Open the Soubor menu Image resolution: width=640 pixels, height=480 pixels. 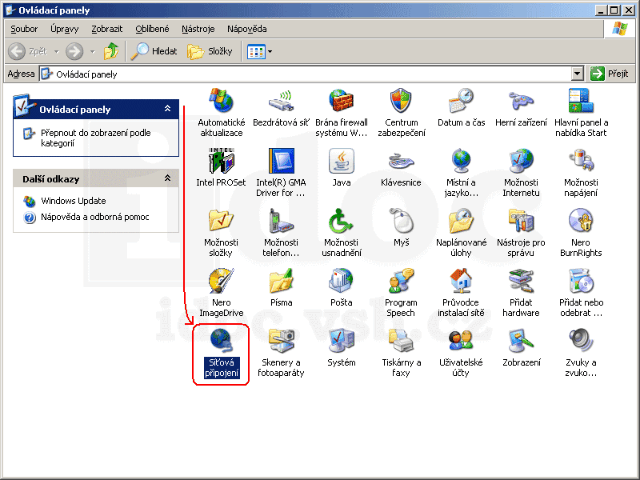(24, 29)
